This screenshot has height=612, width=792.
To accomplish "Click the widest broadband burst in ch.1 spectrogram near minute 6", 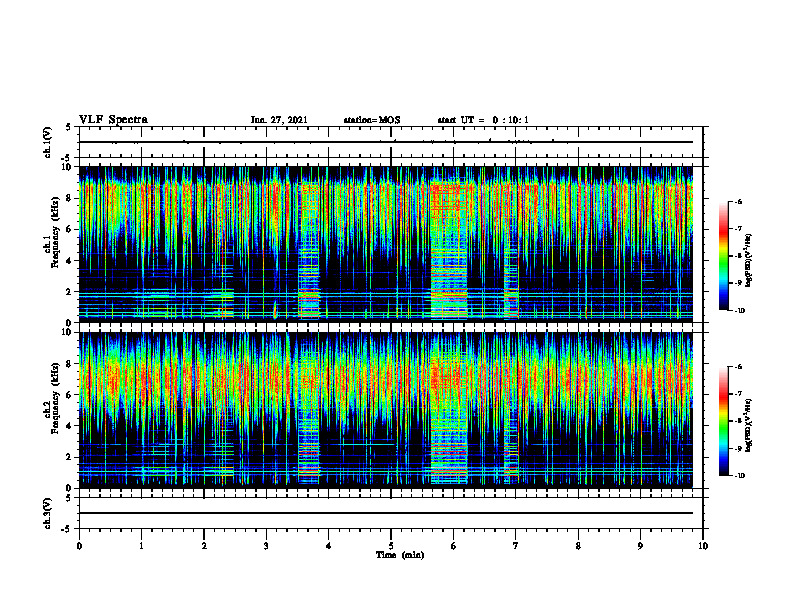I will point(449,251).
